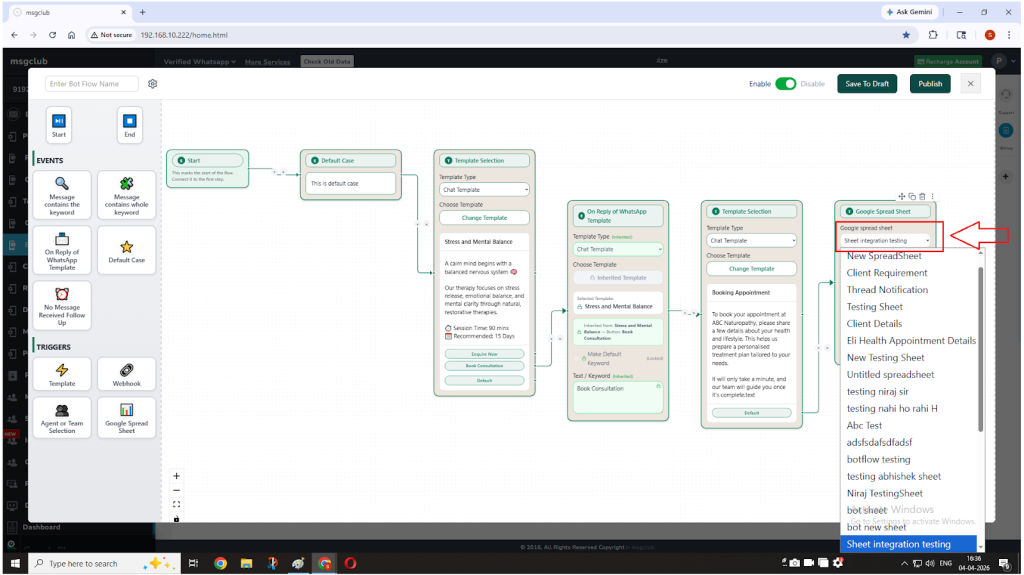1024x575 pixels.
Task: Choose the Default Case star icon
Action: pyautogui.click(x=126, y=250)
